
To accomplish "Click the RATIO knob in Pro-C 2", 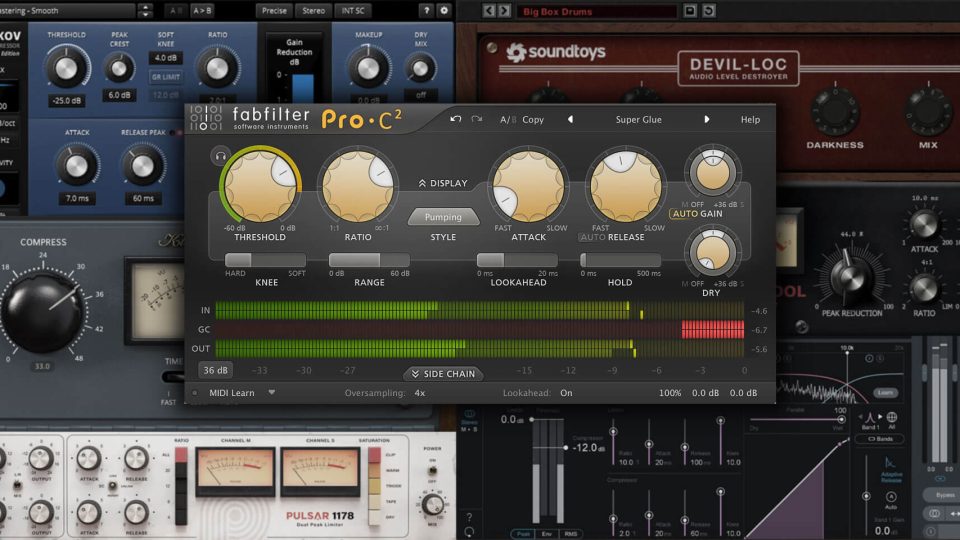I will tap(358, 186).
